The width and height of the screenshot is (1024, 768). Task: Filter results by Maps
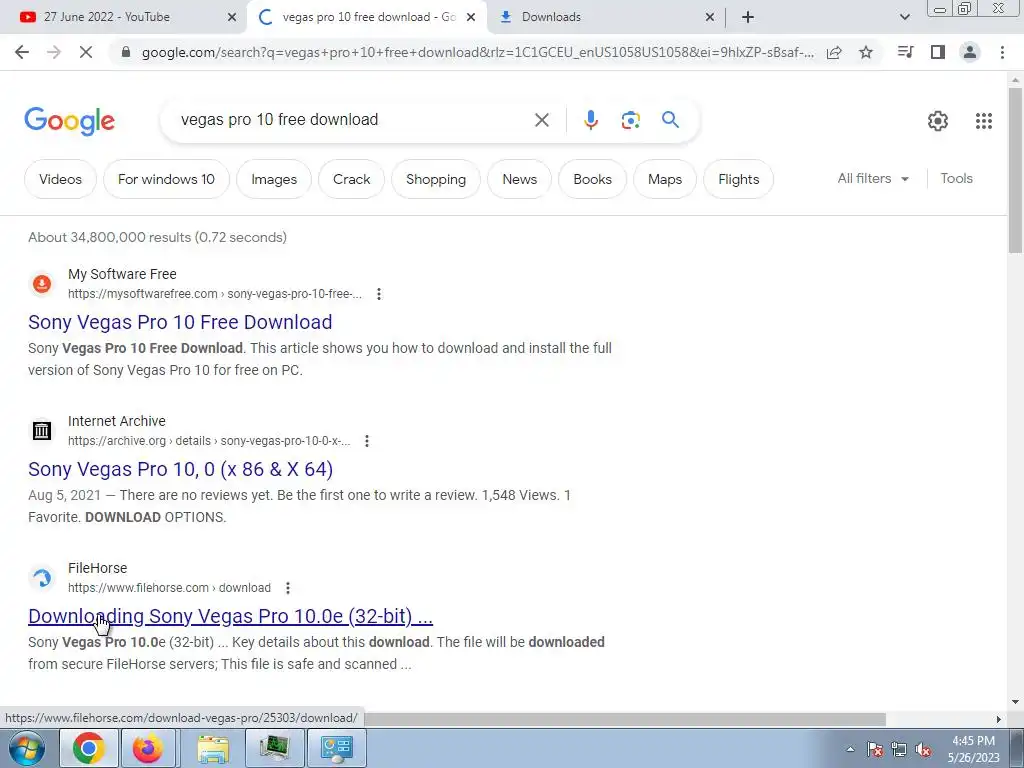pyautogui.click(x=665, y=179)
